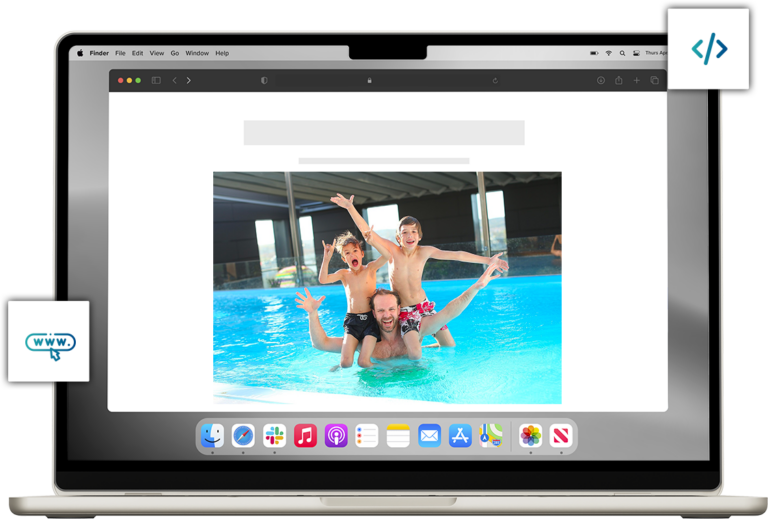Image resolution: width=768 pixels, height=519 pixels.
Task: Open the privacy report shield icon
Action: tap(264, 80)
